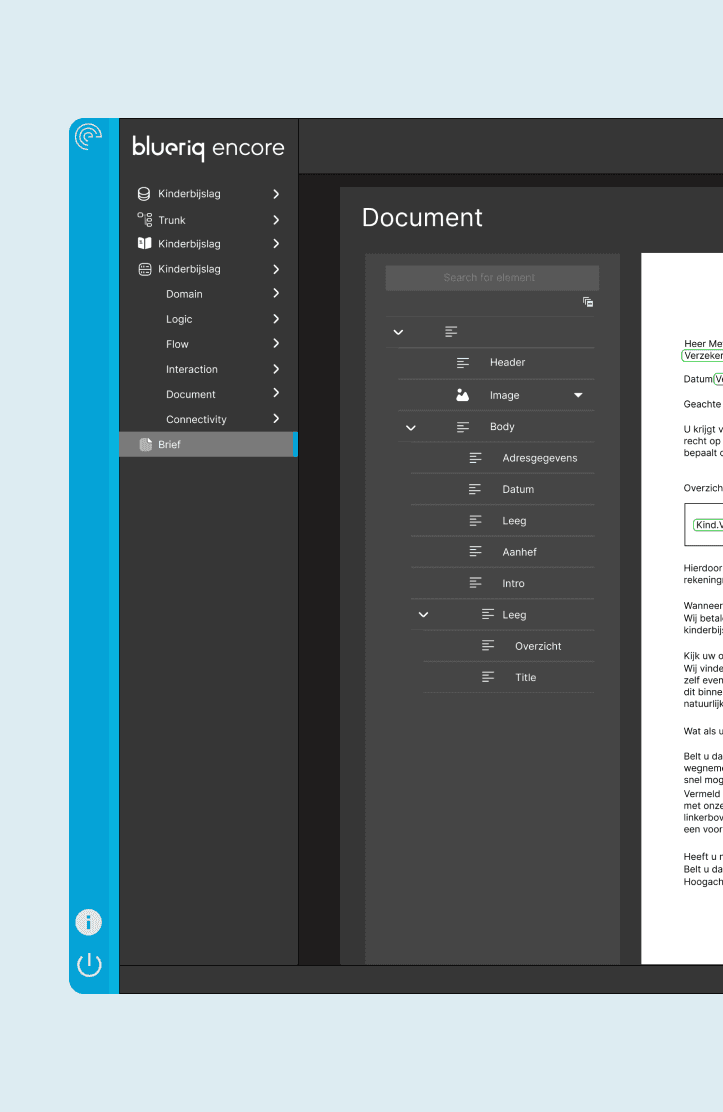Click the text-lines icon beside Header
This screenshot has height=1112, width=723.
click(462, 362)
